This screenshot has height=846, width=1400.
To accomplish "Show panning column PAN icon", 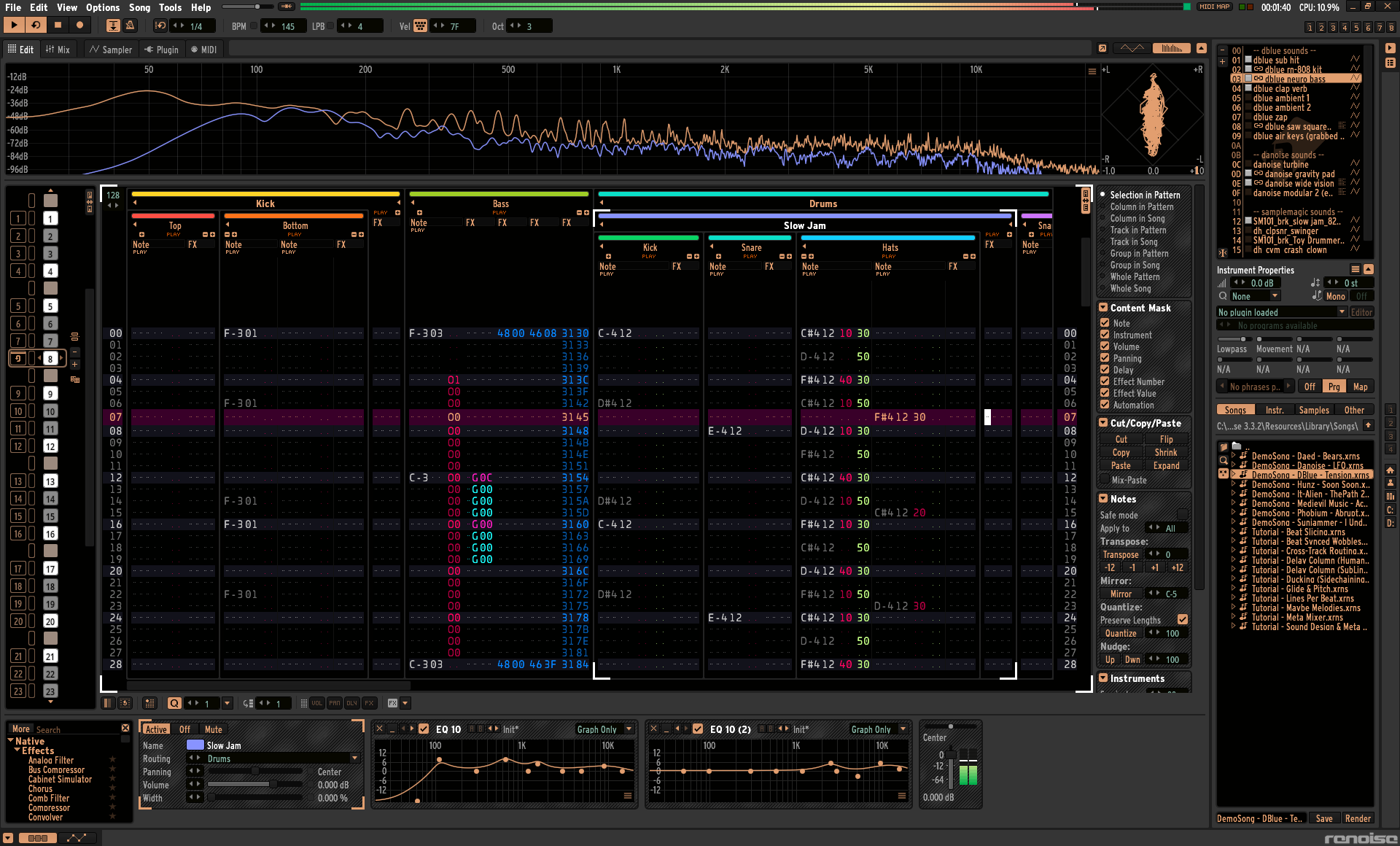I will pos(334,703).
